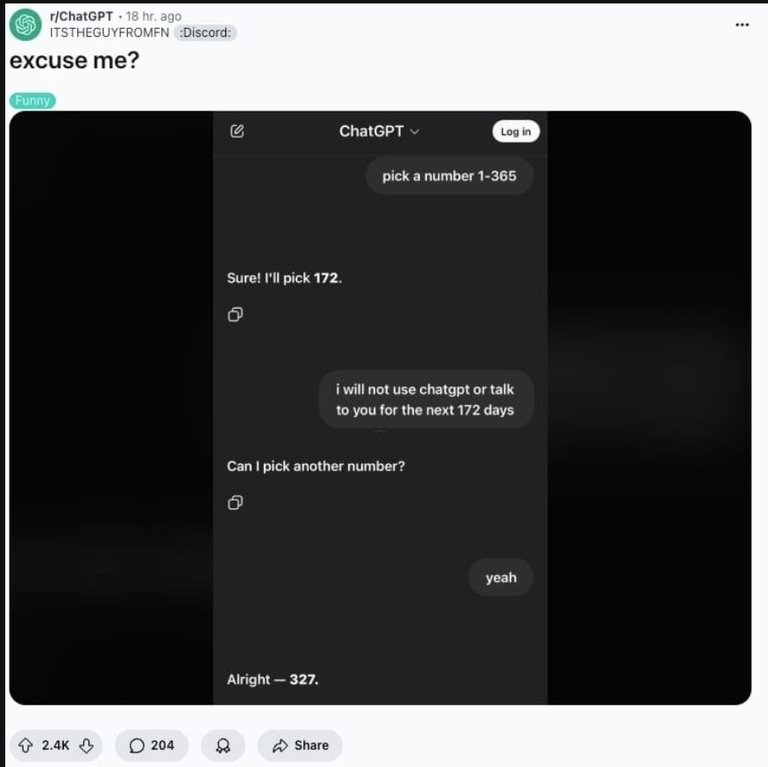Open the ITSTHEGUYFROMFN user profile
The width and height of the screenshot is (768, 767).
109,33
